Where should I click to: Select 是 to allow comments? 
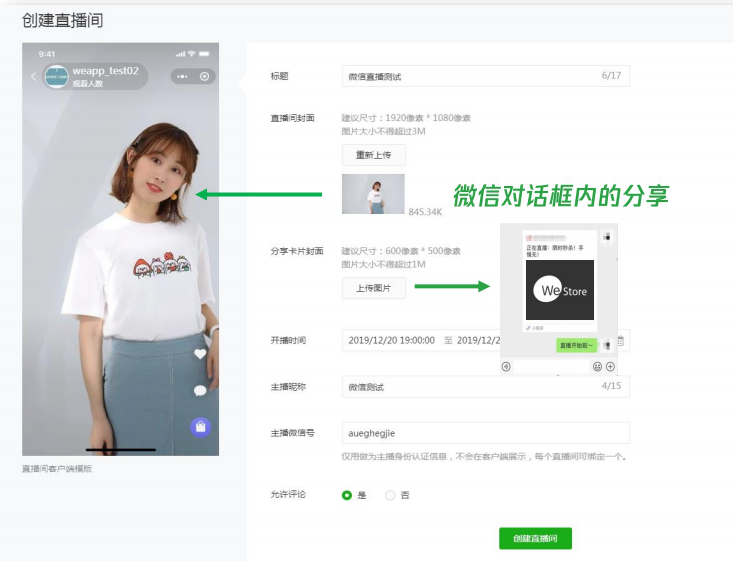(347, 495)
